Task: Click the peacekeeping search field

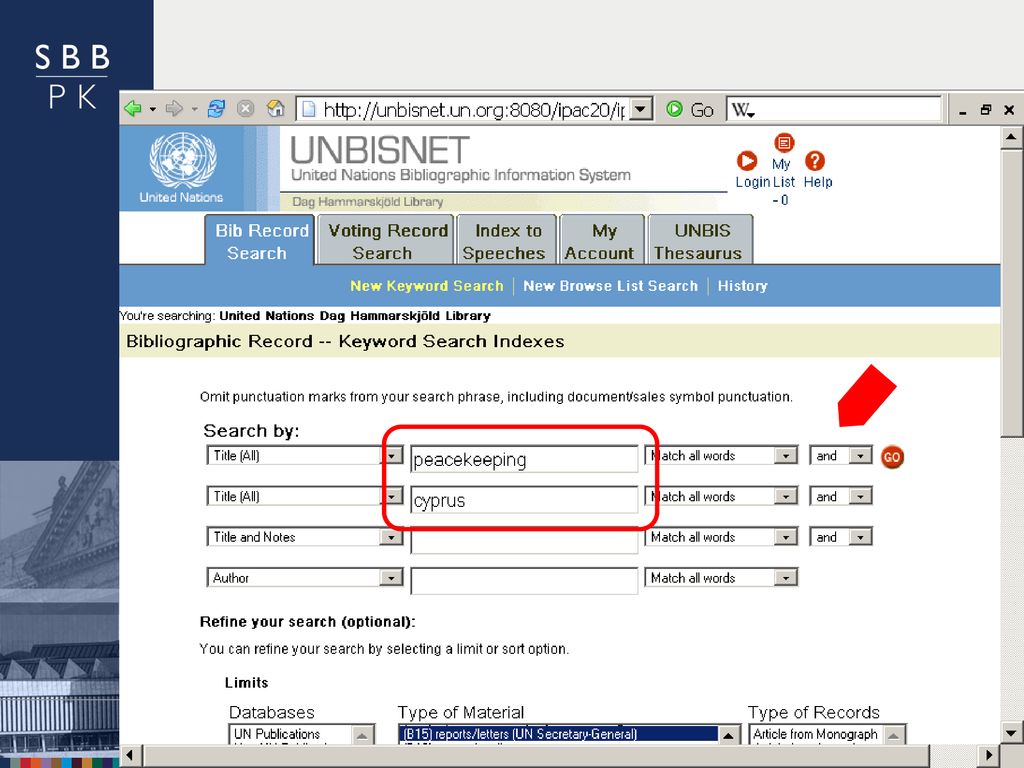Action: [x=524, y=460]
